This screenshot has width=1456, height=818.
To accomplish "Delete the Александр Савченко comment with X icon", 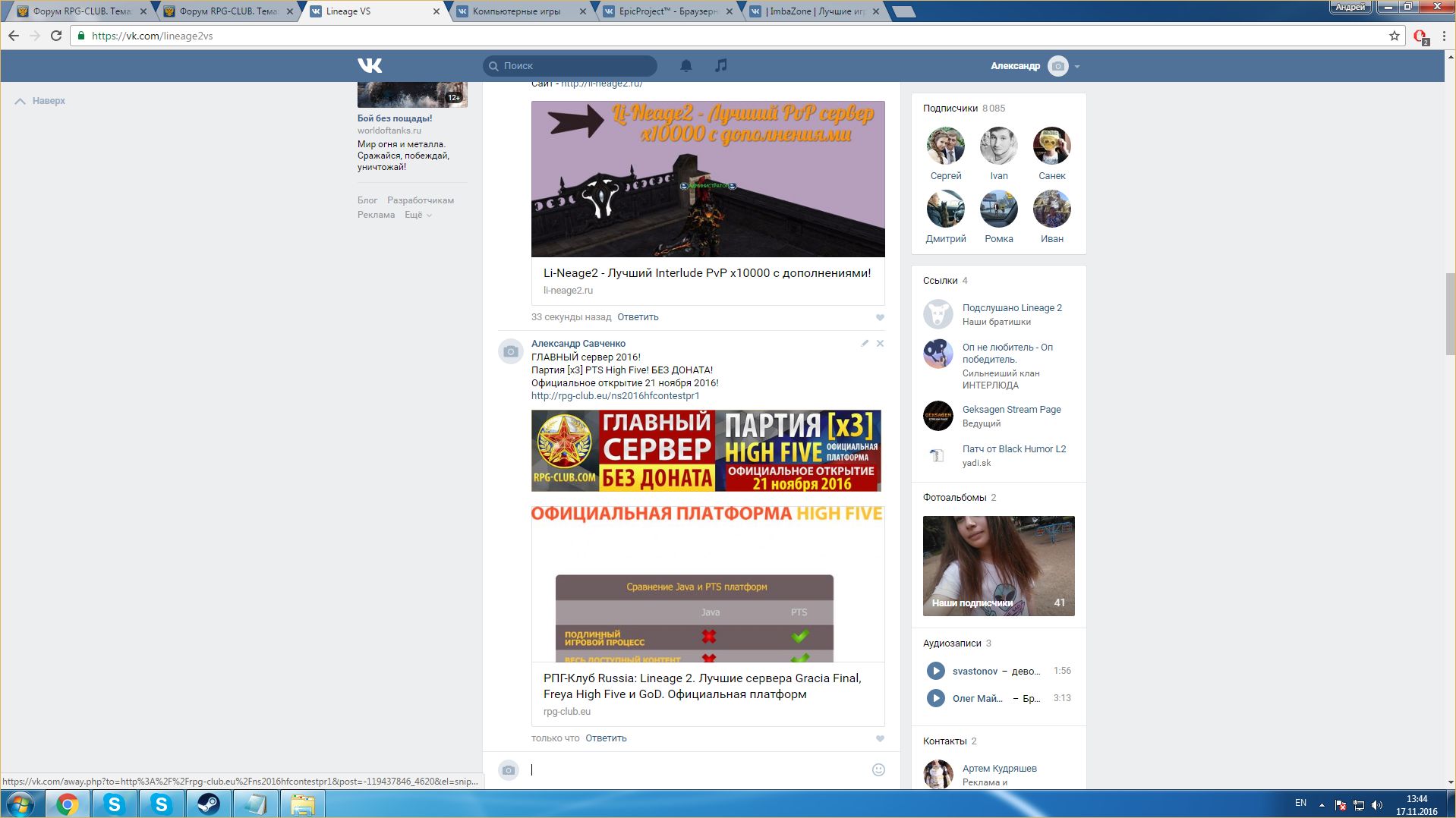I will (880, 344).
